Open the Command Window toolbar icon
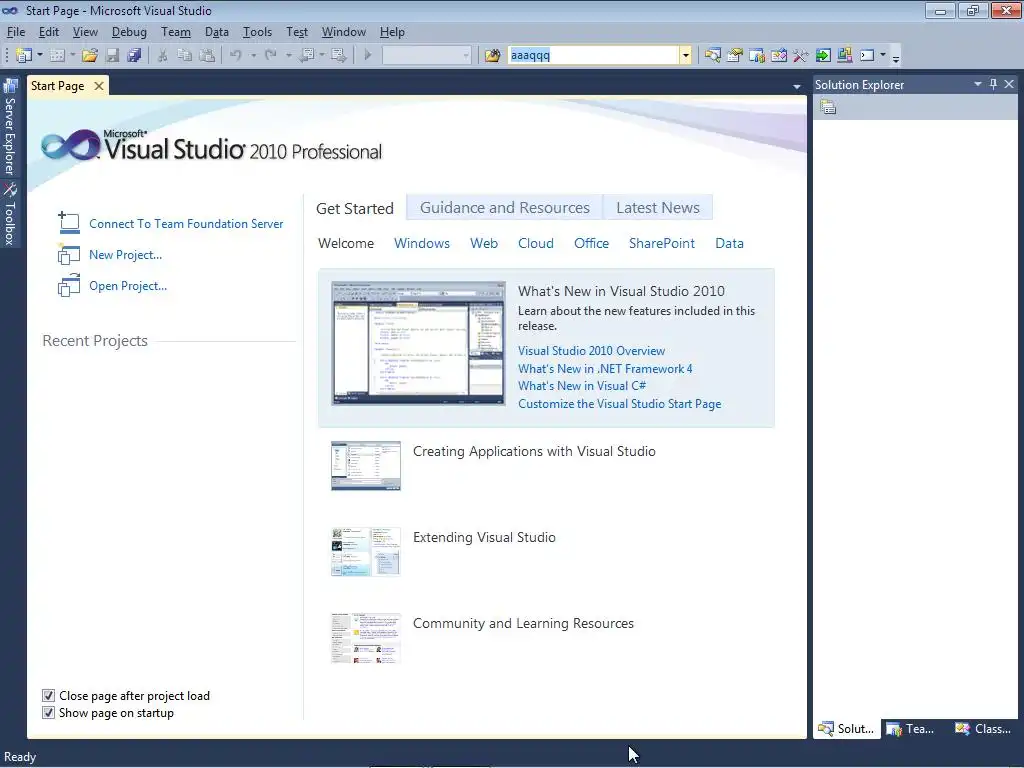This screenshot has width=1024, height=768. (x=867, y=56)
